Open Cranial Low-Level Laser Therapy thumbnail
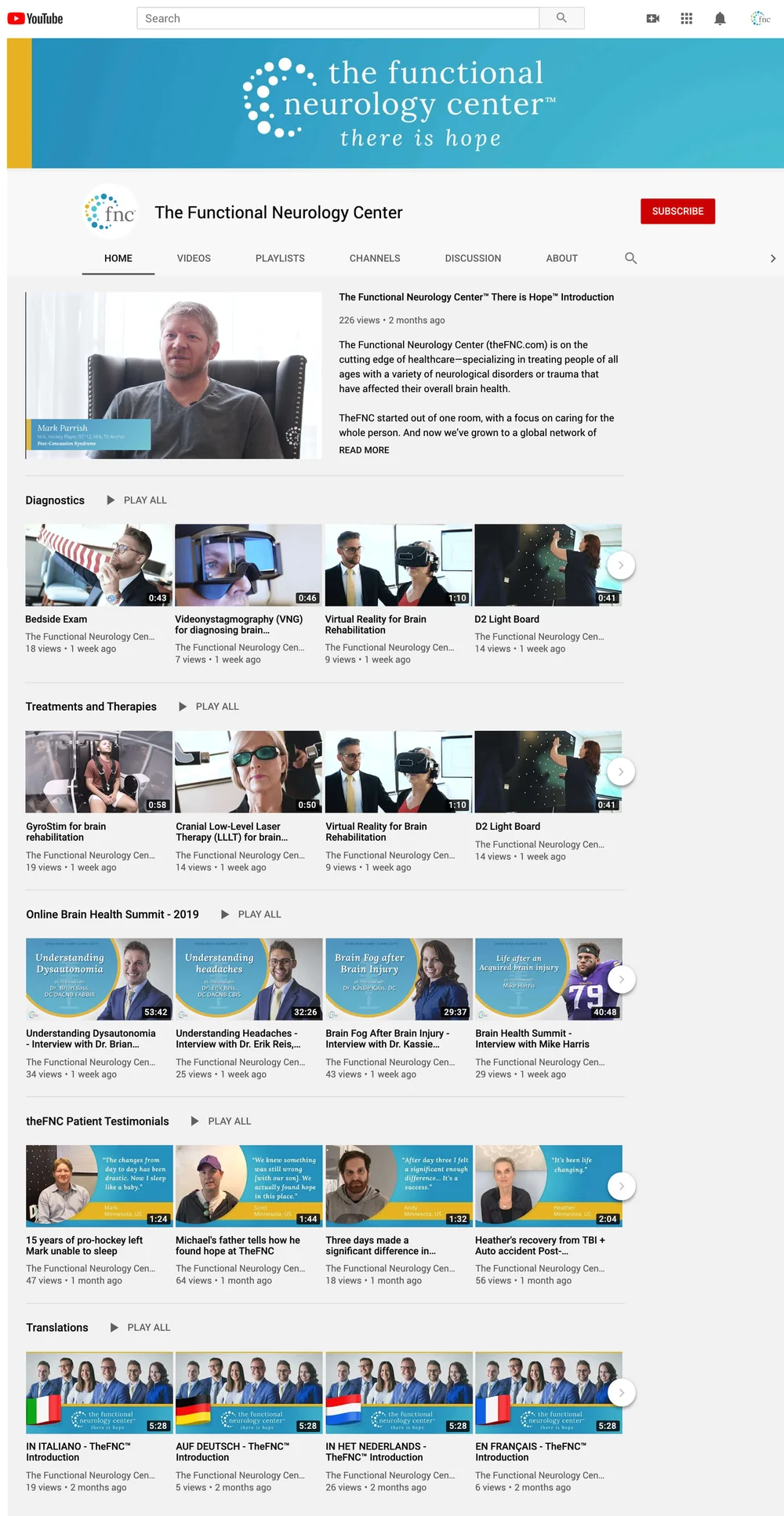 point(249,772)
